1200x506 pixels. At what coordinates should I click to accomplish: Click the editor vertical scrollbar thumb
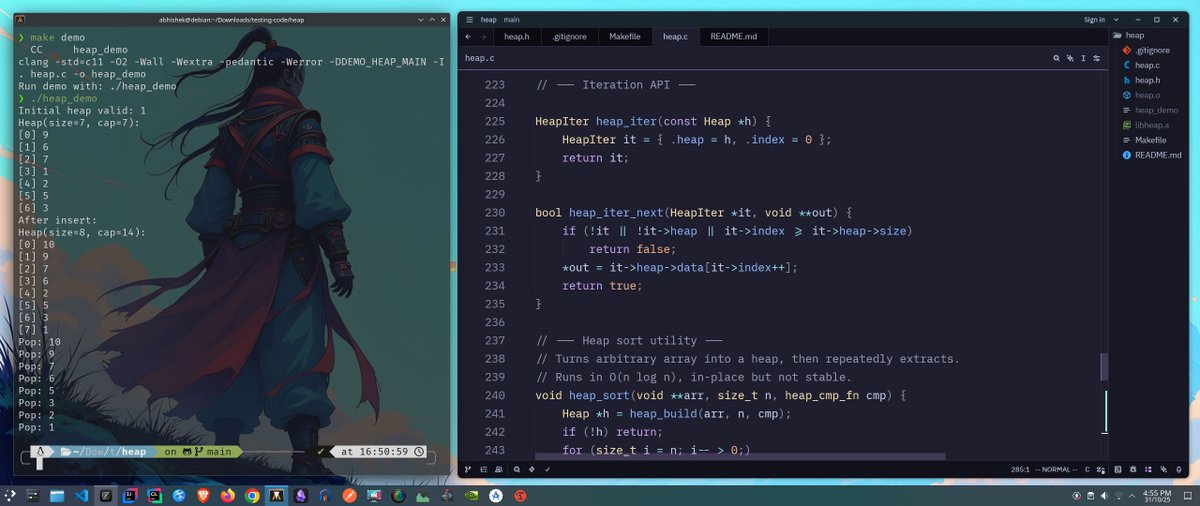1104,366
